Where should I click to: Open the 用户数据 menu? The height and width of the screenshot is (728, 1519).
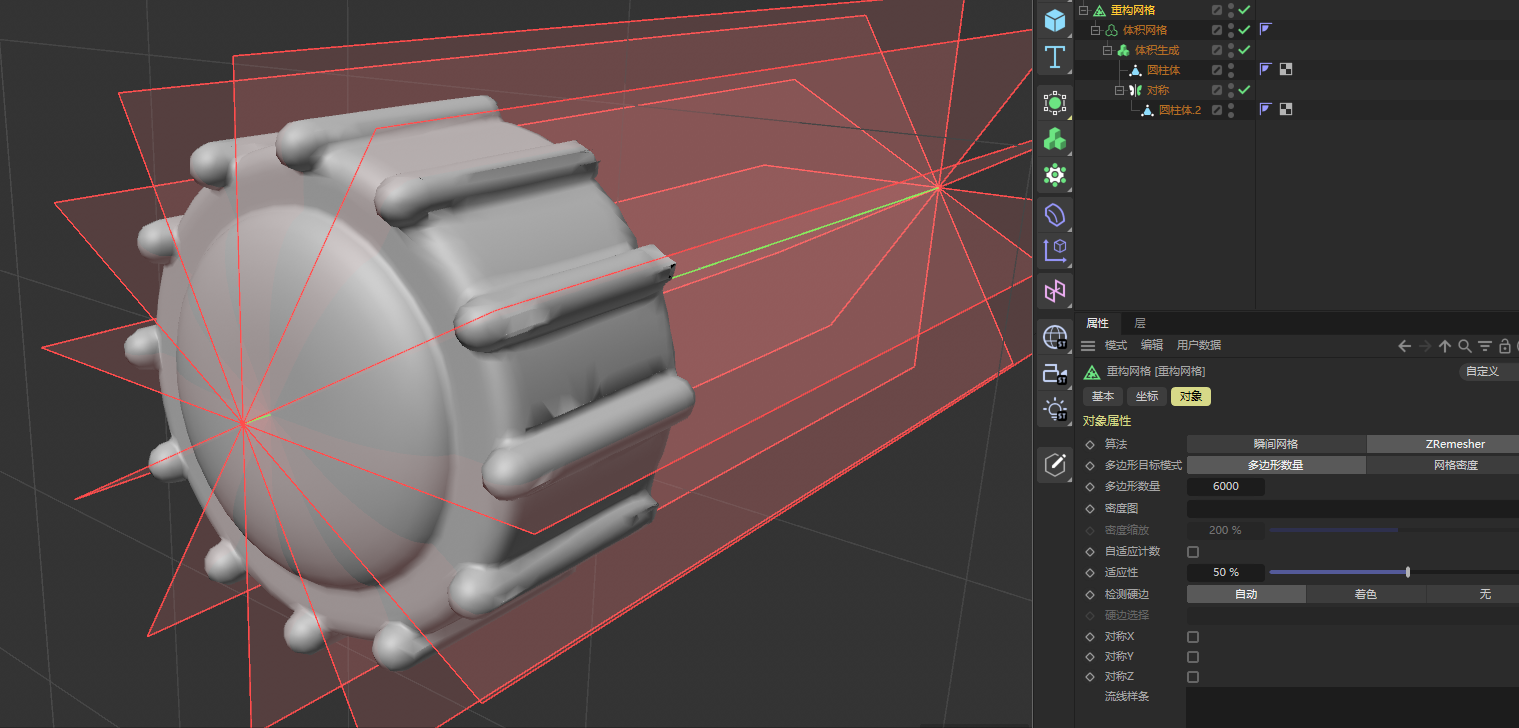tap(1198, 345)
